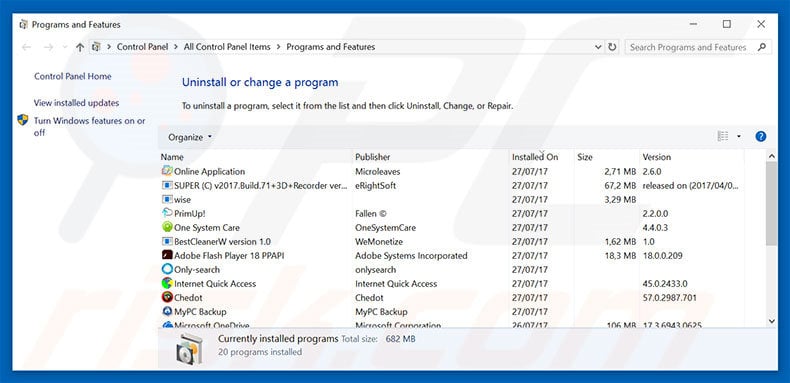The image size is (790, 383).
Task: Open the recent locations dropdown arrow
Action: click(64, 47)
